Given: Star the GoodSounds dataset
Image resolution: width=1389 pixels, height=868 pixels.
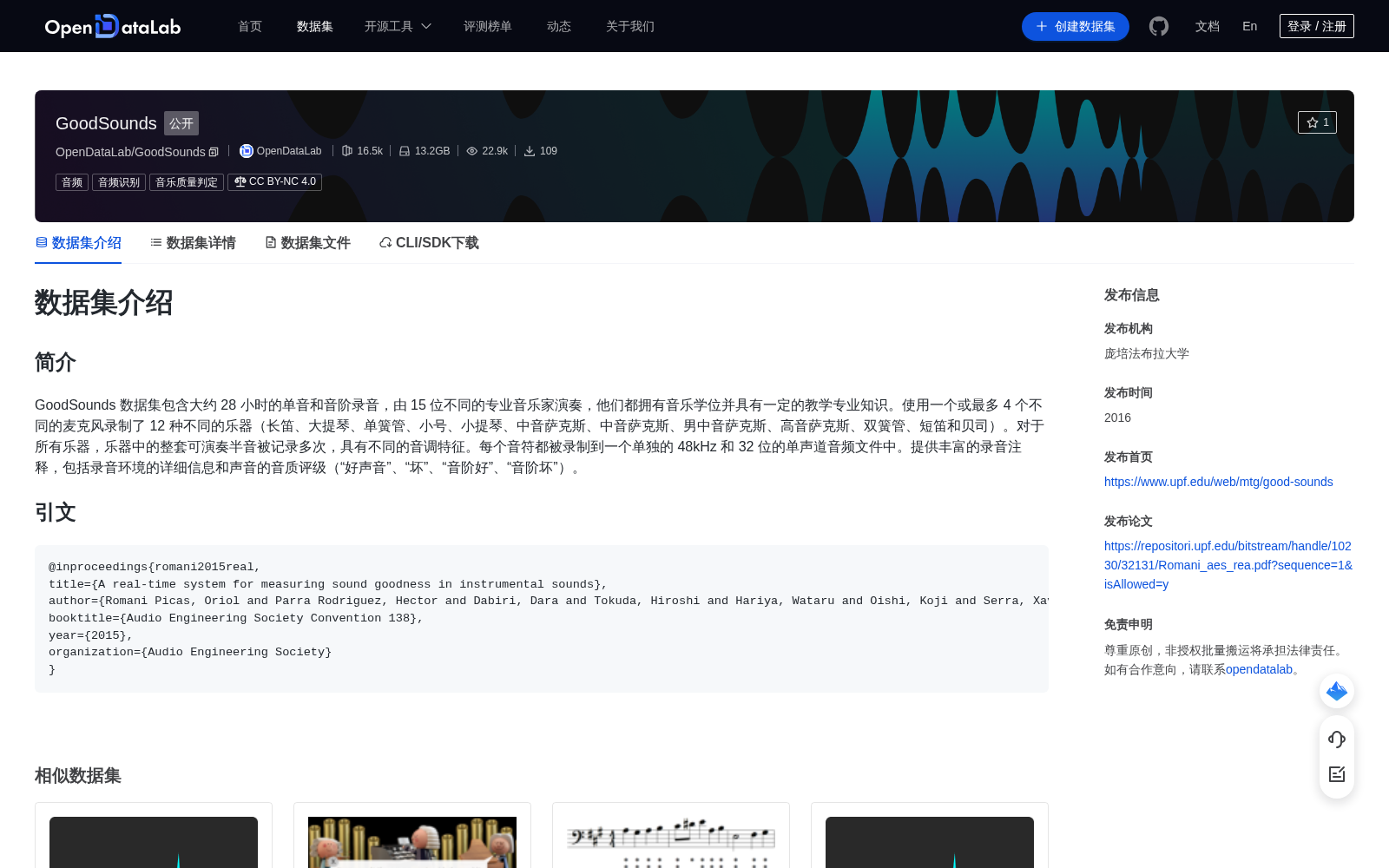Looking at the screenshot, I should pyautogui.click(x=1317, y=122).
